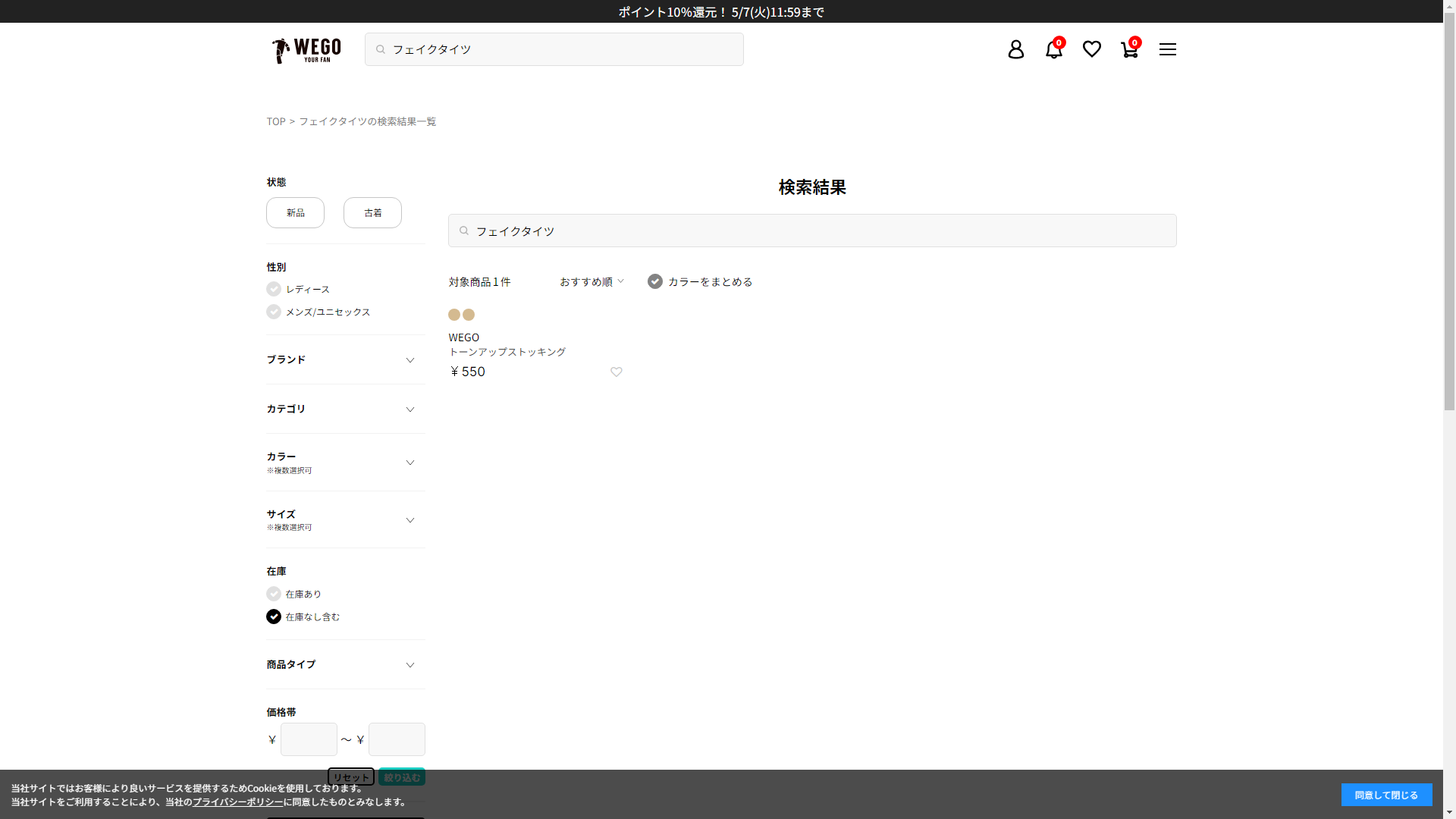Open the おすすめ順 sort dropdown
This screenshot has height=819, width=1456.
[591, 281]
